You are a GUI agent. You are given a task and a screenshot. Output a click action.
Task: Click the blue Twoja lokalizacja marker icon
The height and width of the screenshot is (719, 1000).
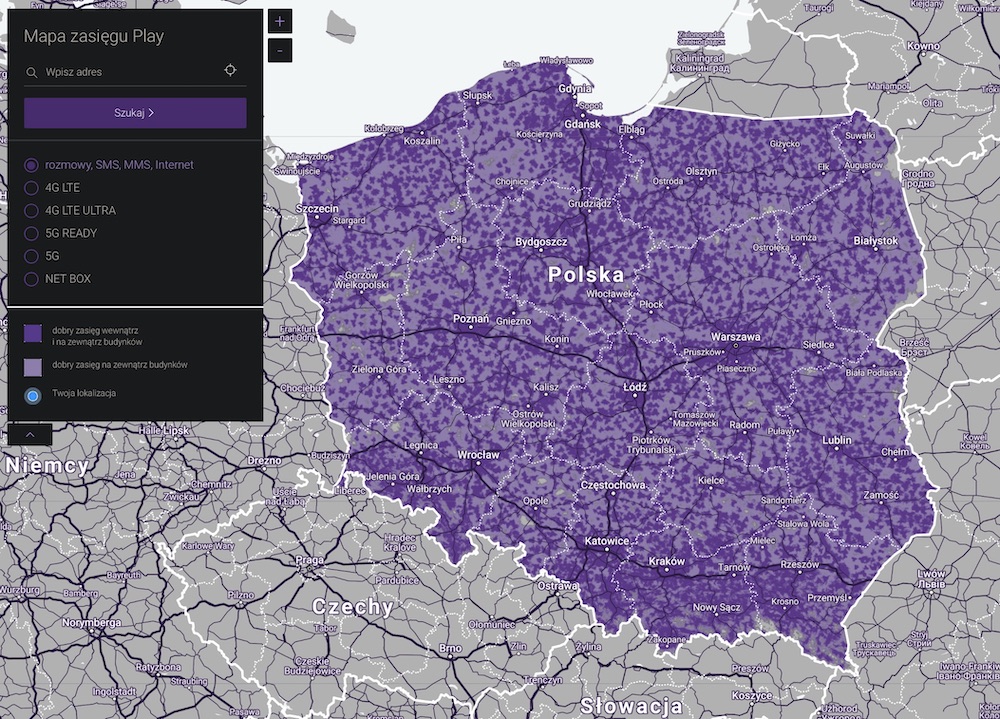[33, 396]
